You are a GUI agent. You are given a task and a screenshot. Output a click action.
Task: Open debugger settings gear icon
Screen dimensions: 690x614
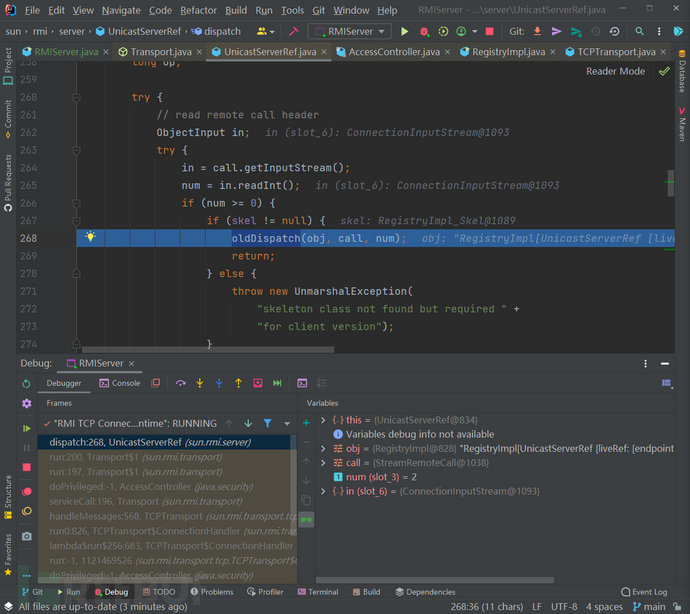pyautogui.click(x=27, y=404)
